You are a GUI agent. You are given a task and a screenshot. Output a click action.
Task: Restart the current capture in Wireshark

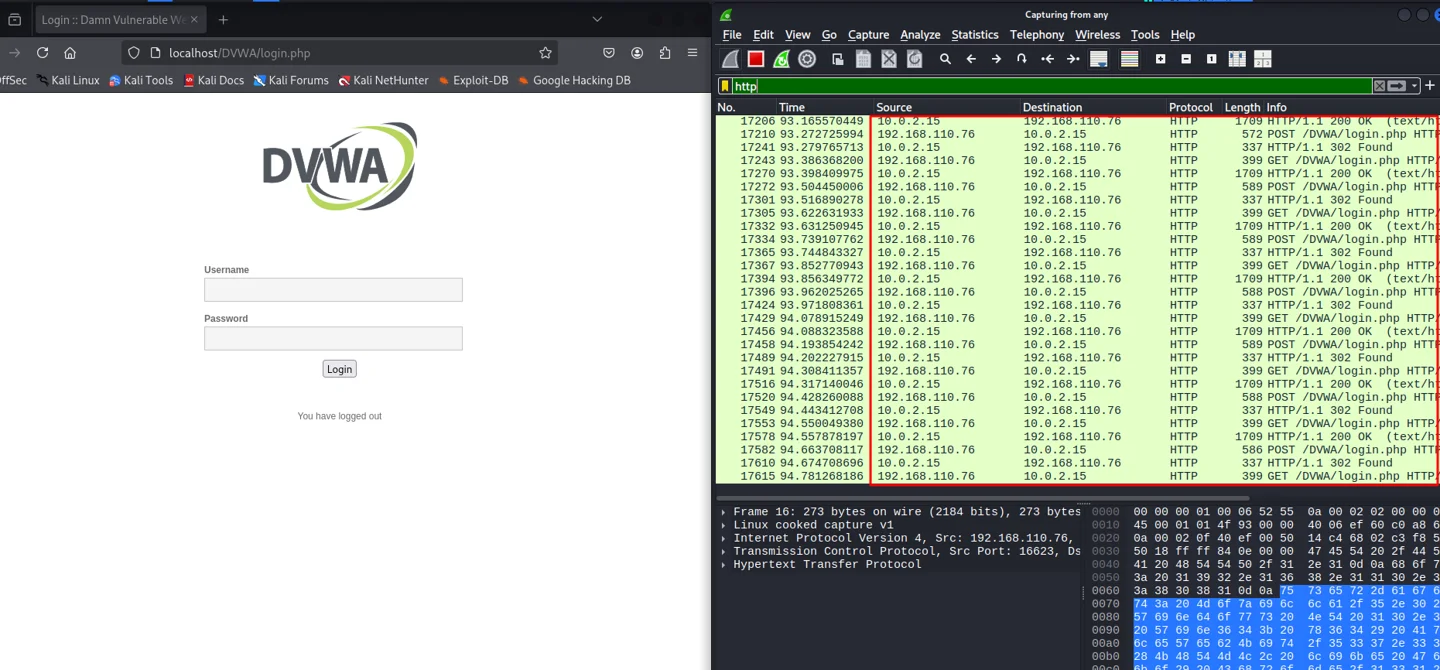[781, 59]
